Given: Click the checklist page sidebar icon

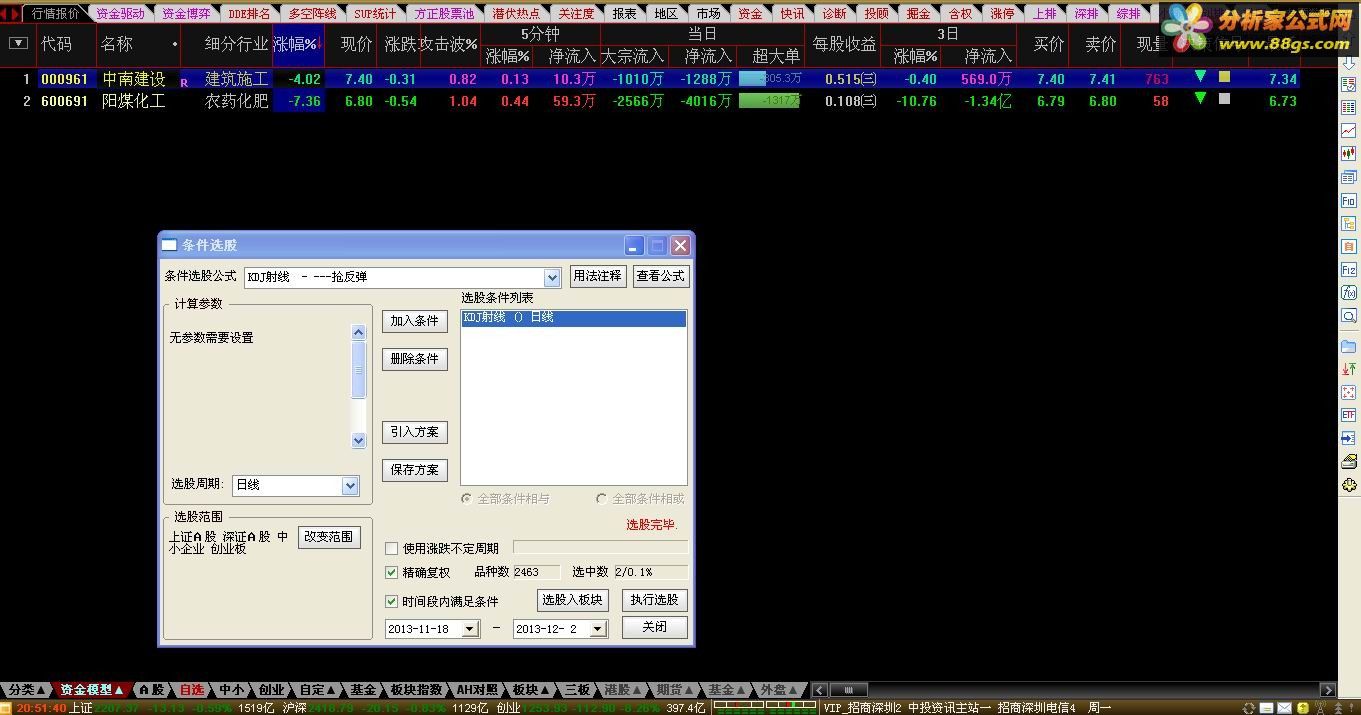Looking at the screenshot, I should 1348,85.
